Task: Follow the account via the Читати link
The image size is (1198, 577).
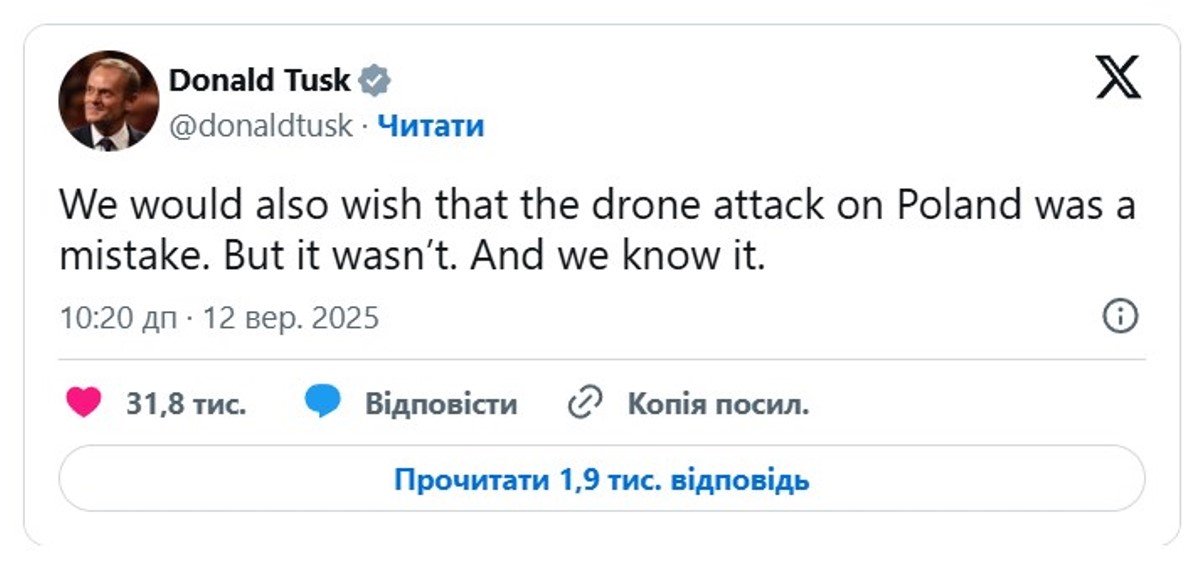Action: click(434, 126)
